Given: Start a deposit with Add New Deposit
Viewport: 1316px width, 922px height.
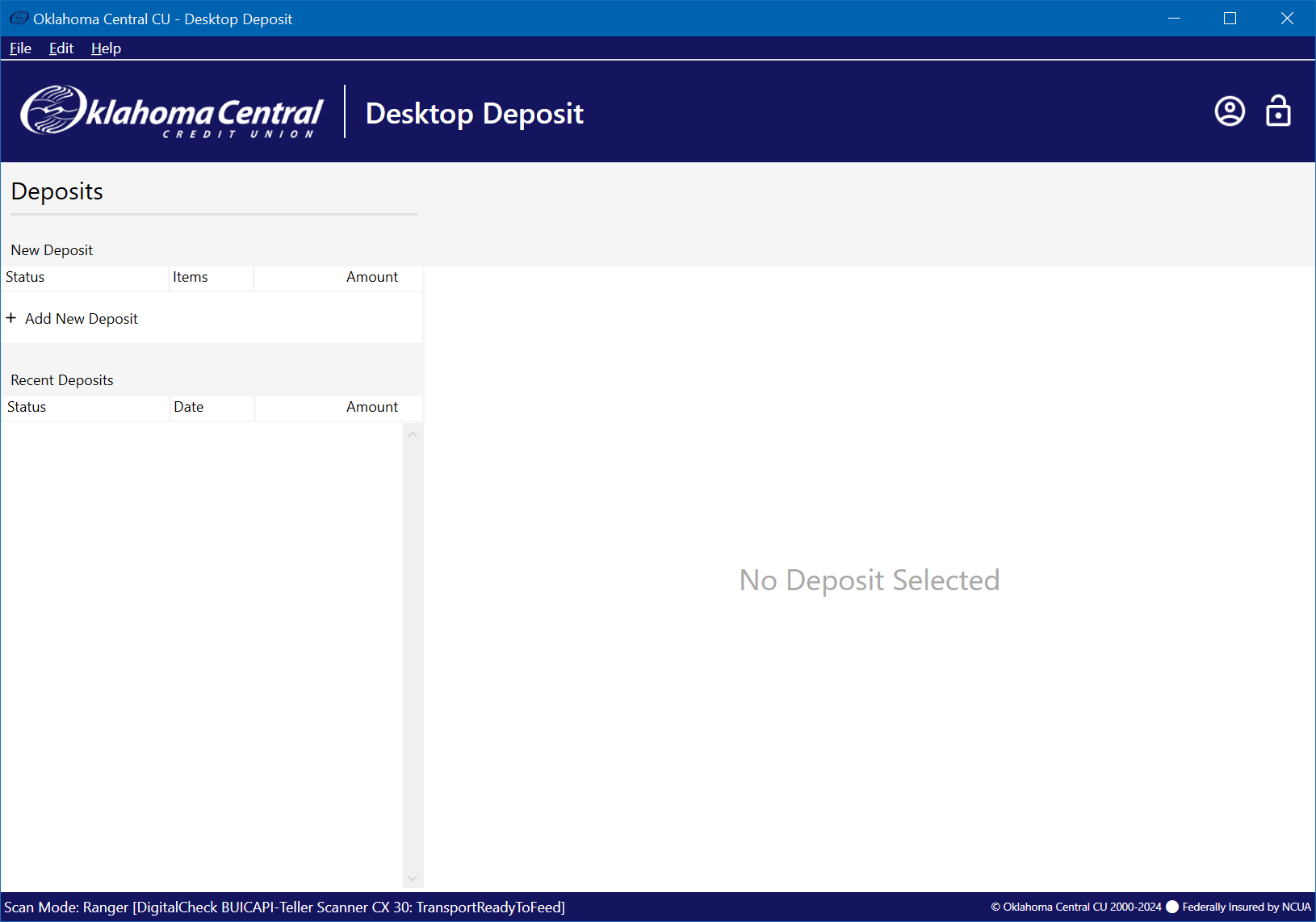Looking at the screenshot, I should pos(212,318).
